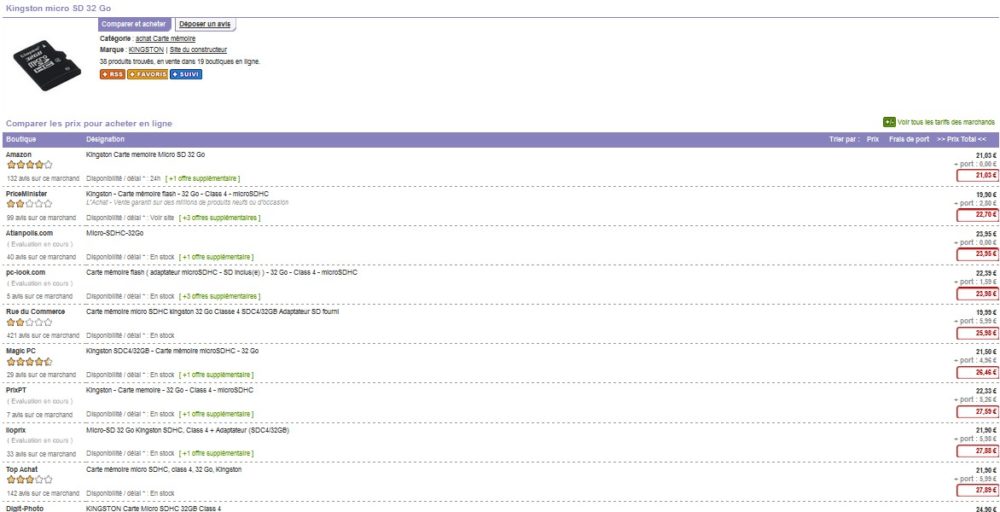Screen dimensions: 1000x512
Task: Open the Déposer un avis tab
Action: click(x=205, y=24)
